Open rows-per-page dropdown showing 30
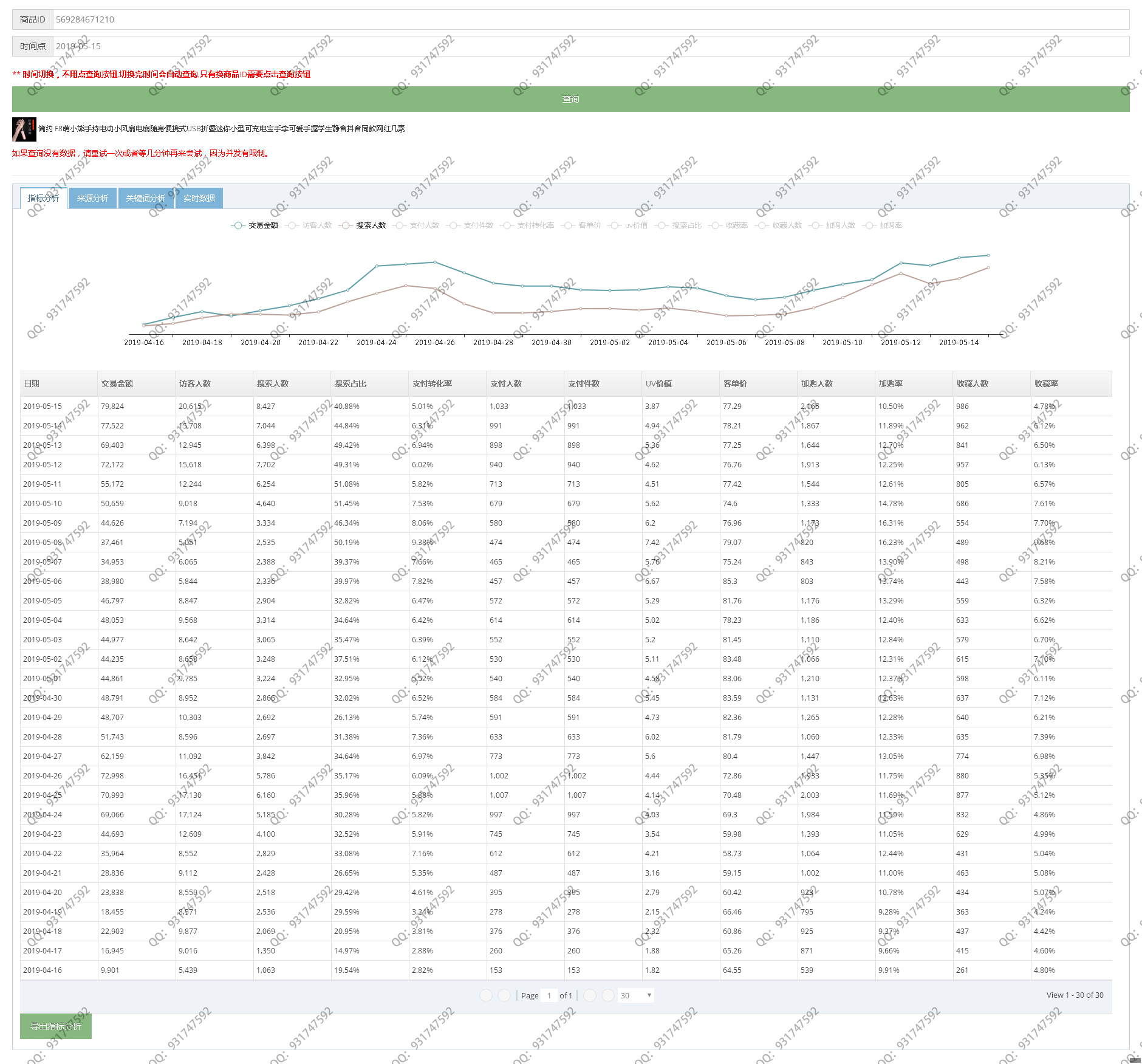The height and width of the screenshot is (1064, 1142). click(635, 995)
